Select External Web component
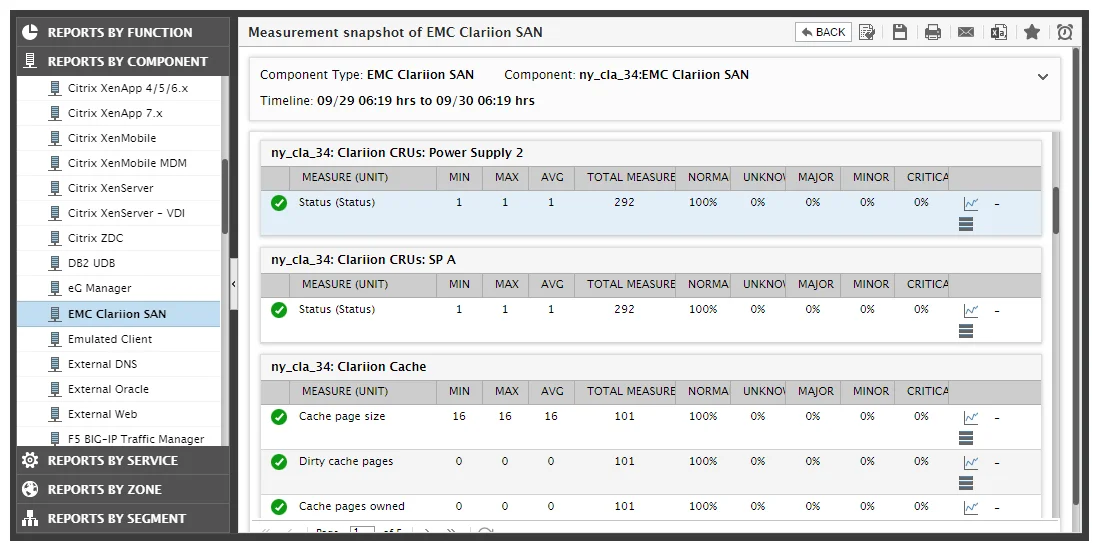Image resolution: width=1099 pixels, height=551 pixels. point(118,414)
